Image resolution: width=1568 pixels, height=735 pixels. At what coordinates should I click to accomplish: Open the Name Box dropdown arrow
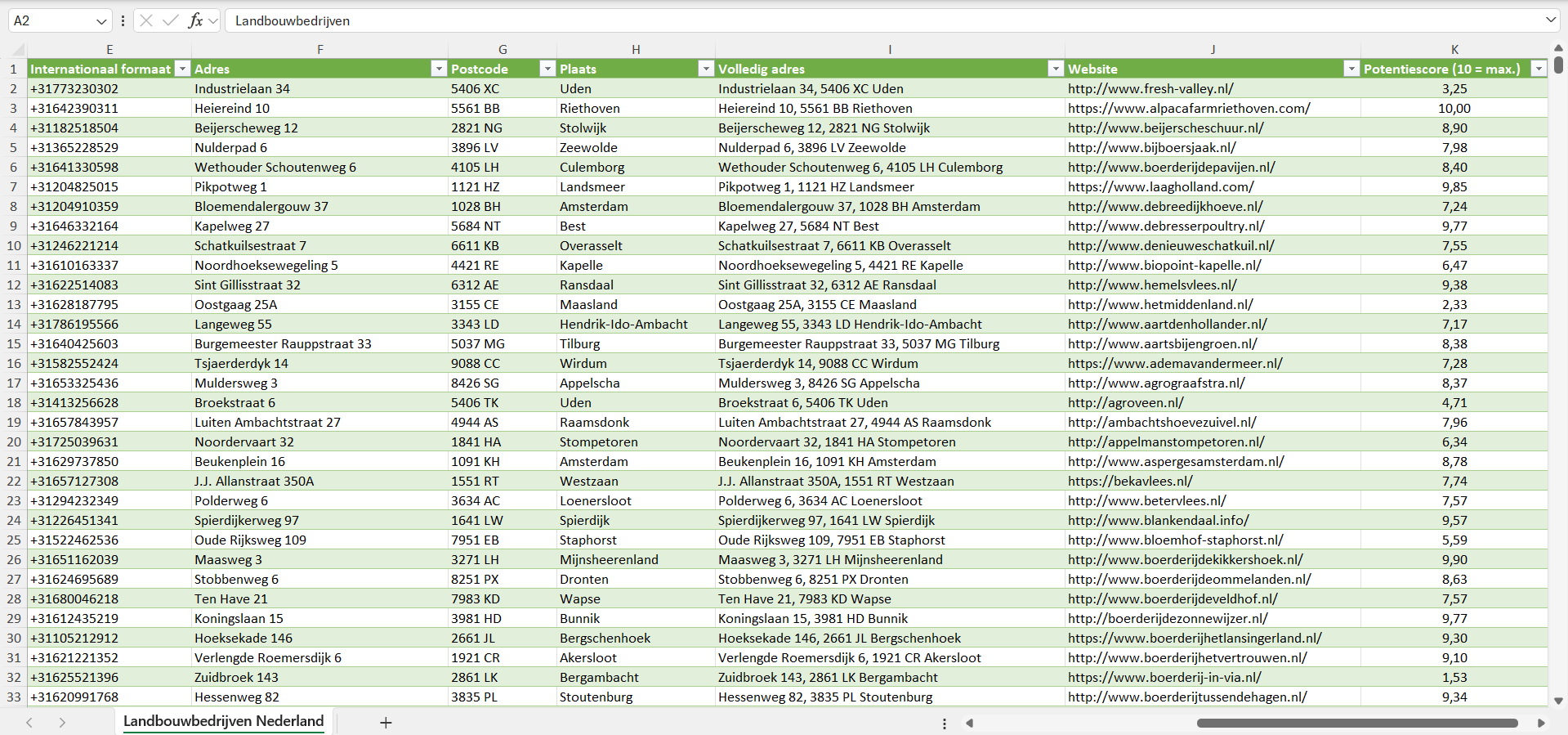[101, 21]
